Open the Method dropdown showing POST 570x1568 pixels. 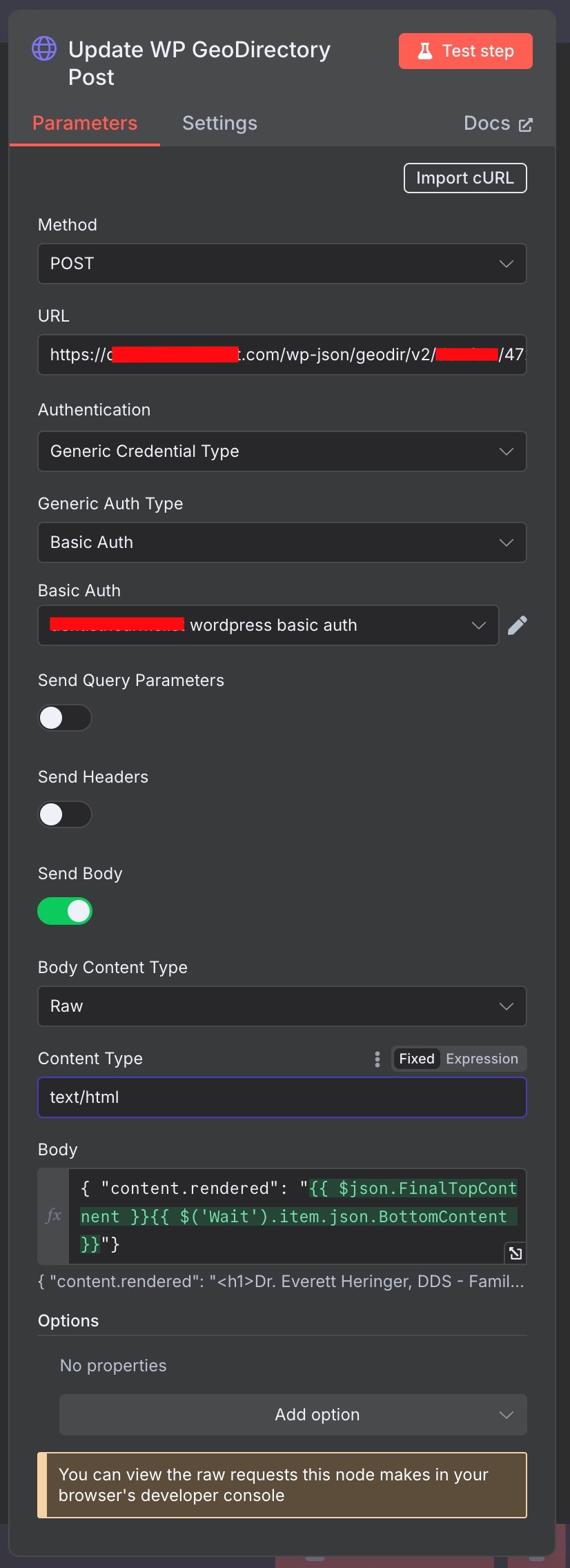click(282, 264)
